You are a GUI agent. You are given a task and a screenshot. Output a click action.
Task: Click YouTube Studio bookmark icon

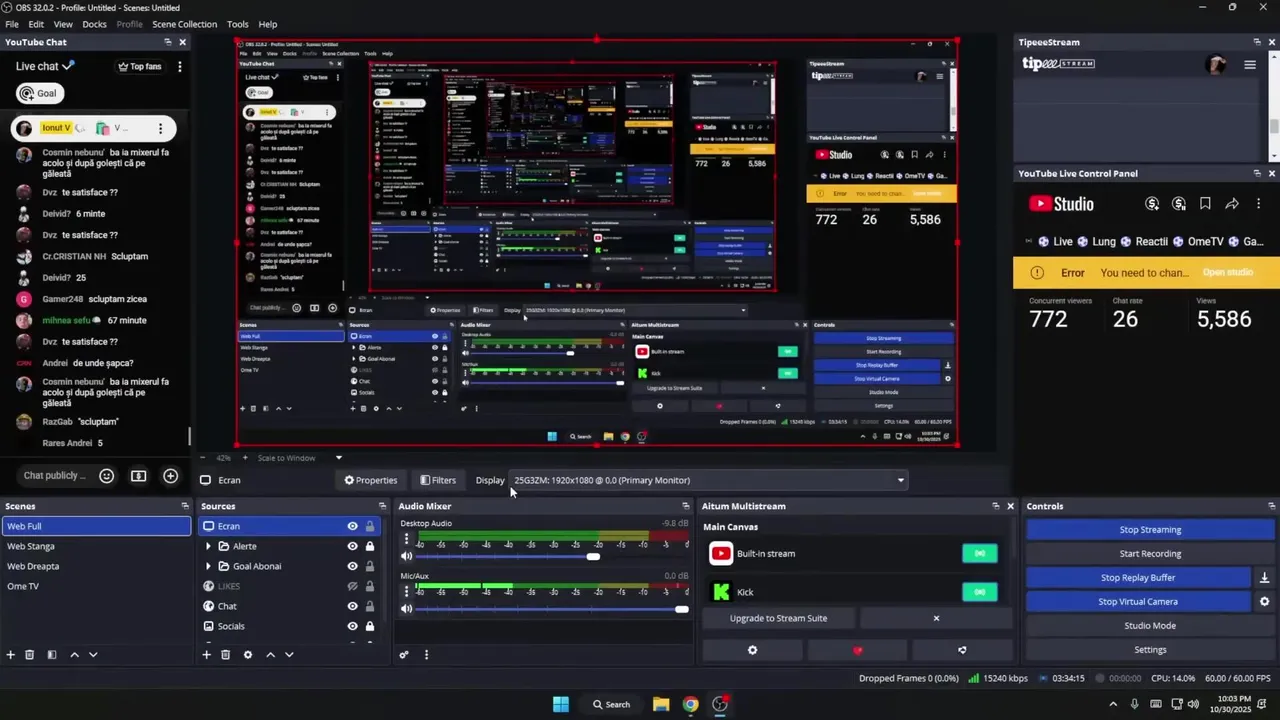pos(1205,204)
